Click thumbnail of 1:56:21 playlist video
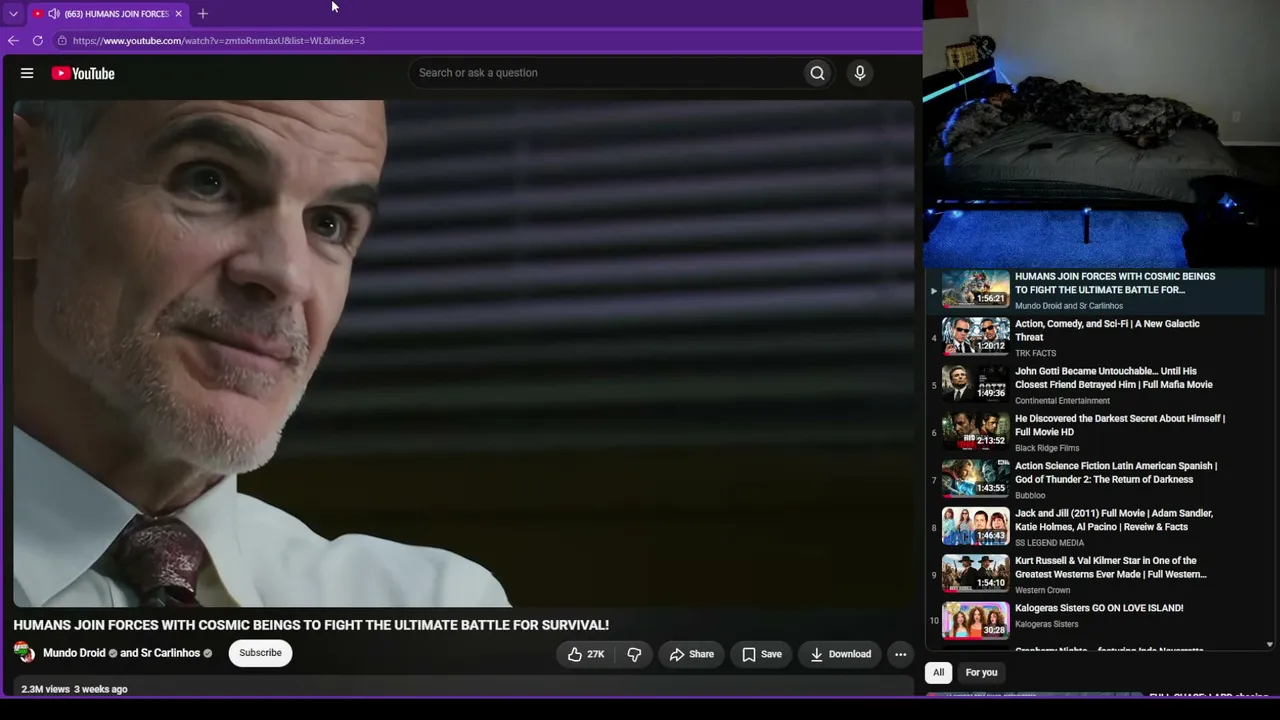The height and width of the screenshot is (720, 1280). [976, 289]
